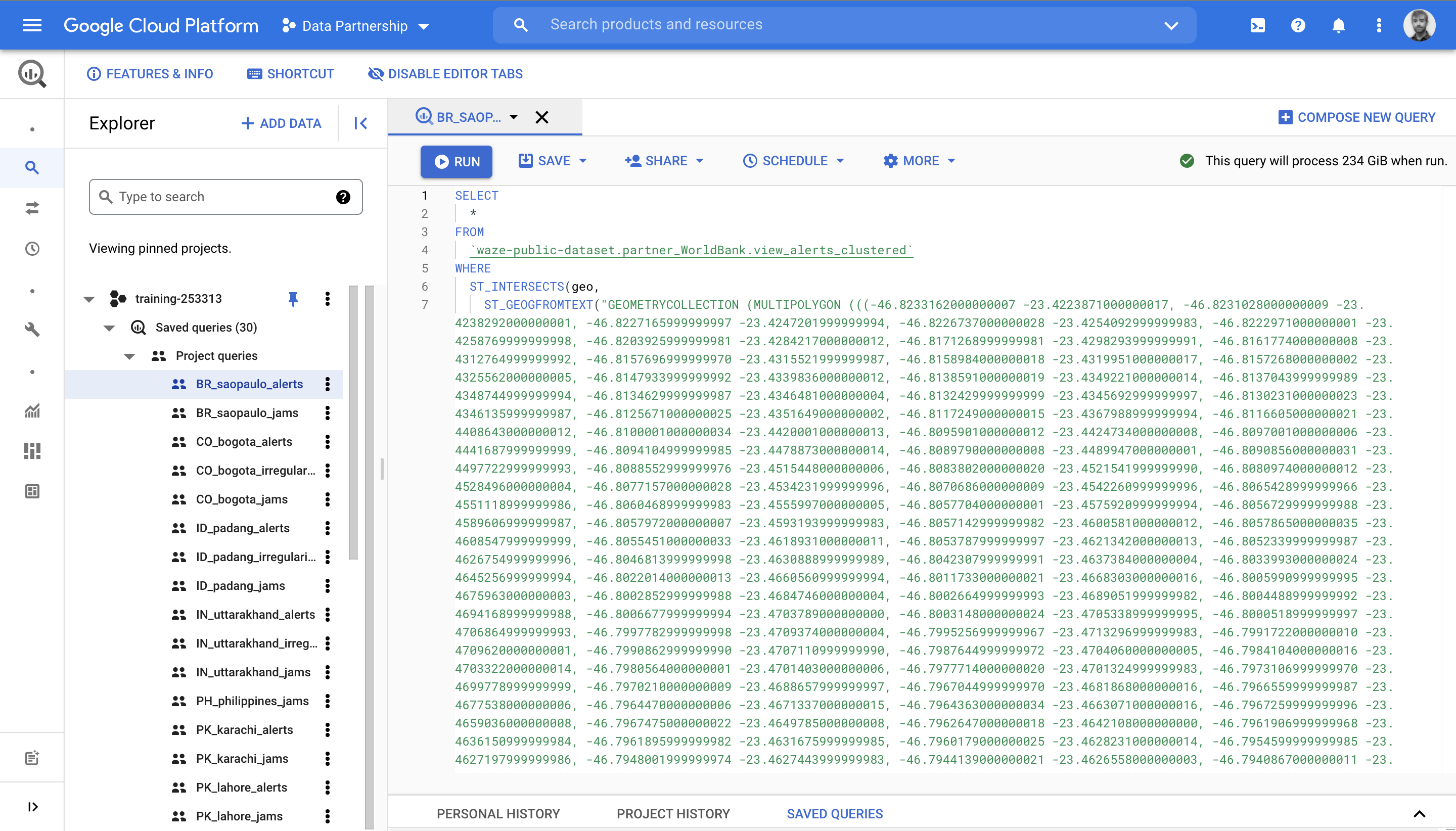Open saved query ID_padang_jams

pos(240,585)
